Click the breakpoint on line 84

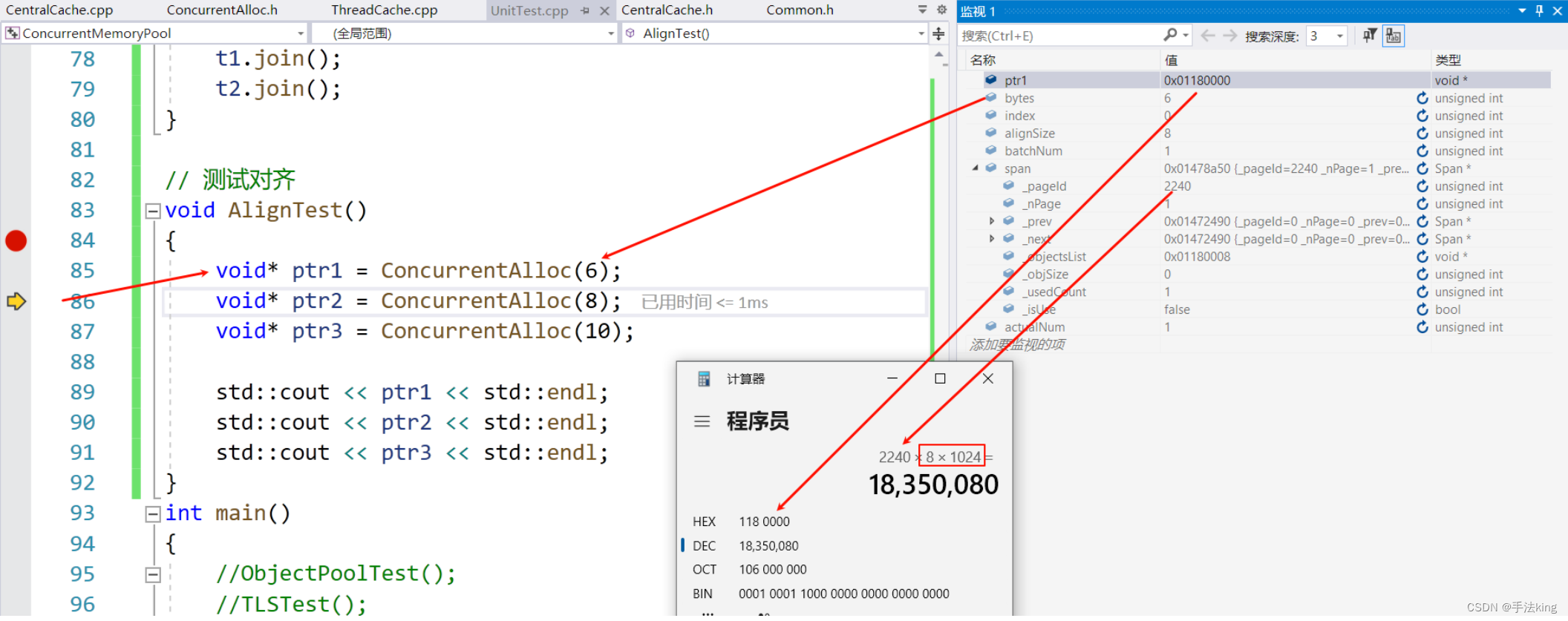pyautogui.click(x=16, y=240)
